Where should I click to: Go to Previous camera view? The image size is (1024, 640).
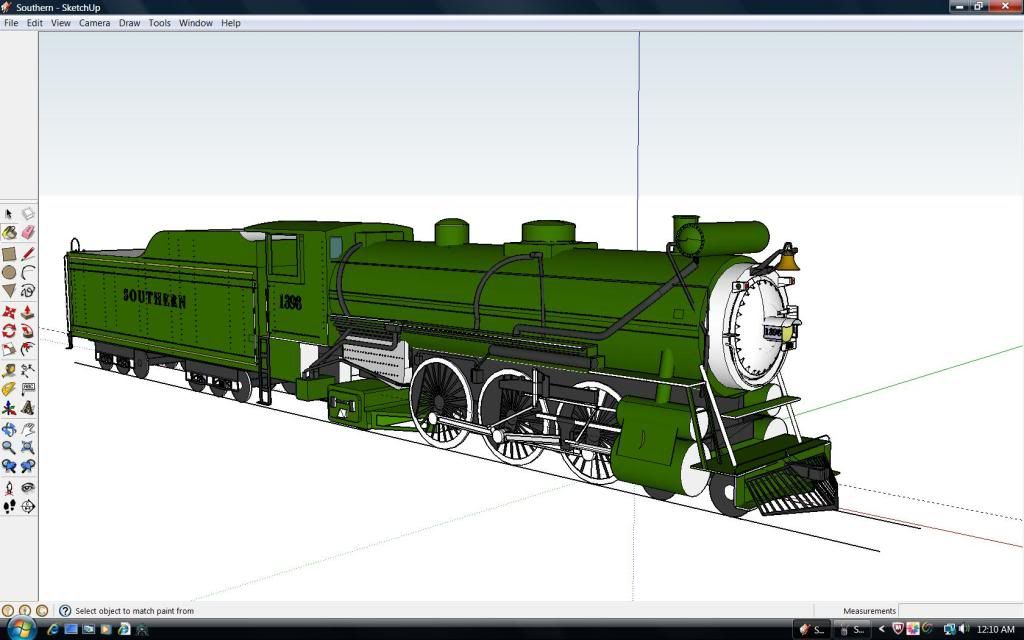coord(8,466)
